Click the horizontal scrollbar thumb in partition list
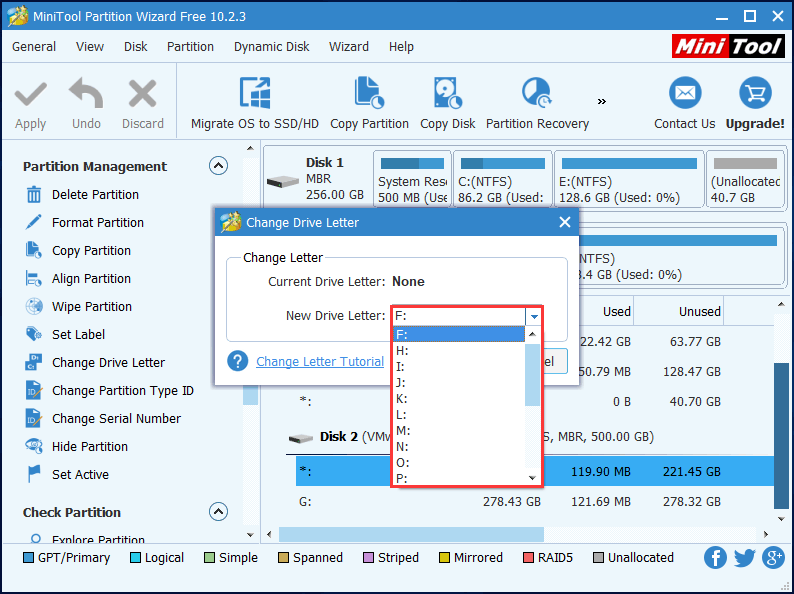This screenshot has height=594, width=794. pos(411,534)
